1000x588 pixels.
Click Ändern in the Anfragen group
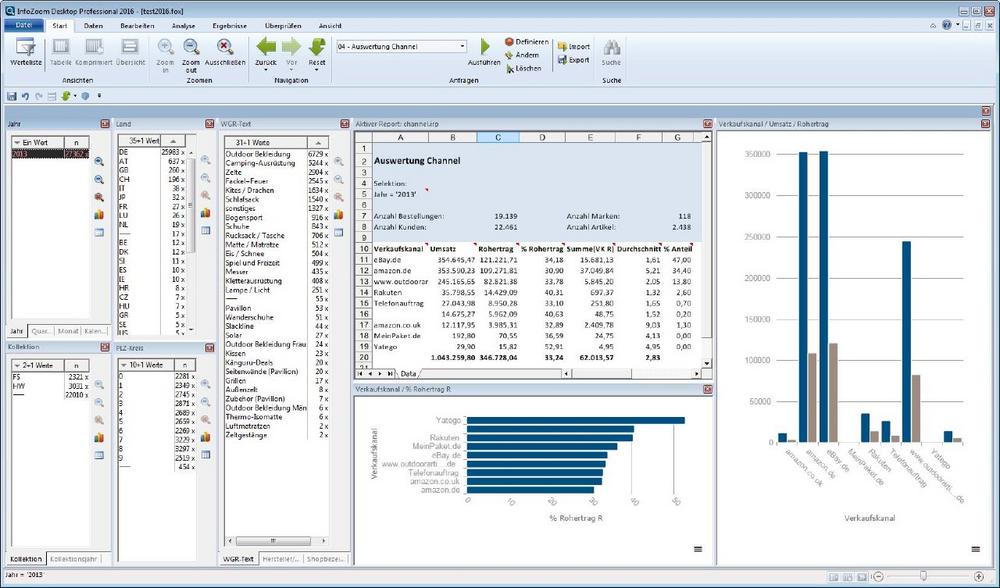point(522,55)
